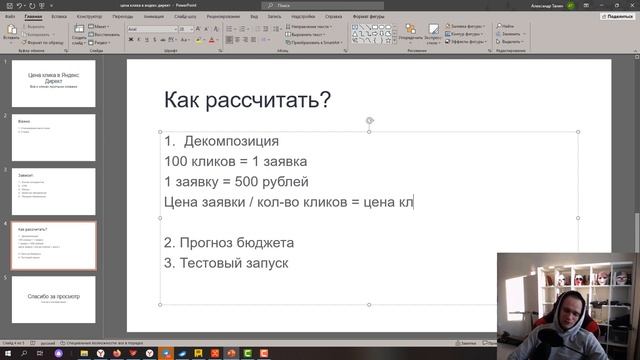Expand Text Direction dropdown
The image size is (640, 360).
(x=309, y=27)
